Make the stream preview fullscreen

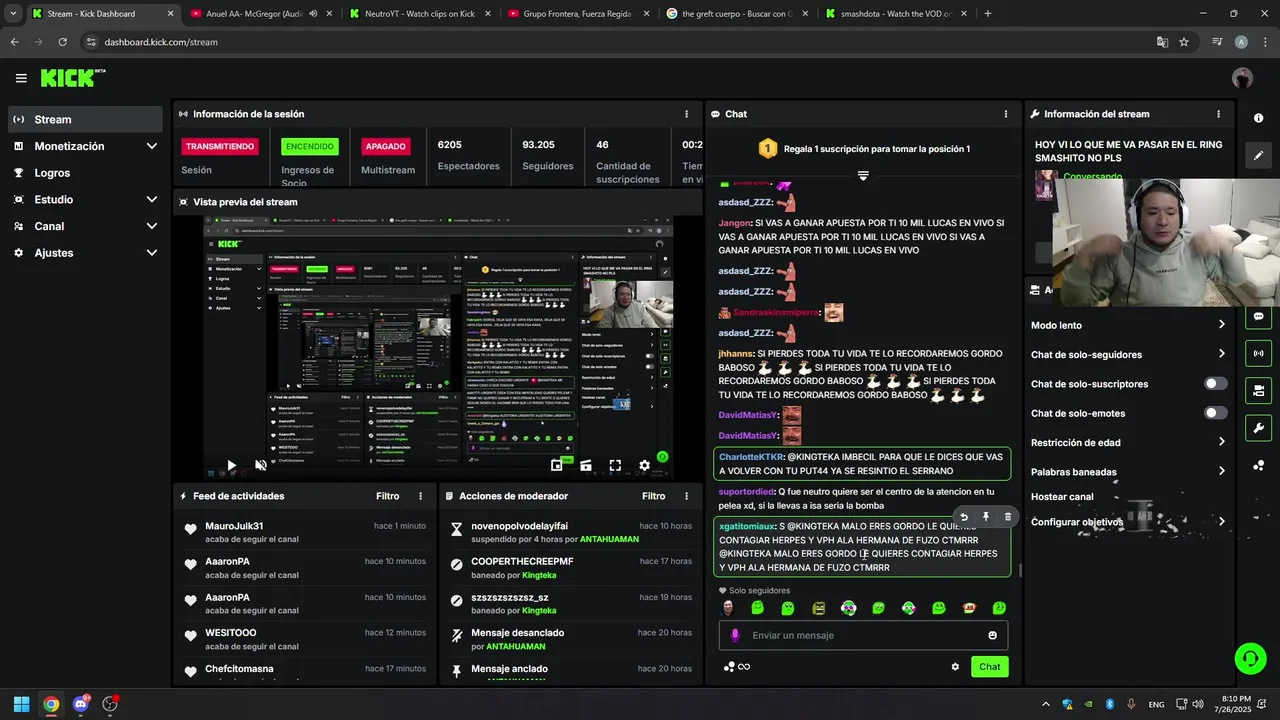click(615, 465)
